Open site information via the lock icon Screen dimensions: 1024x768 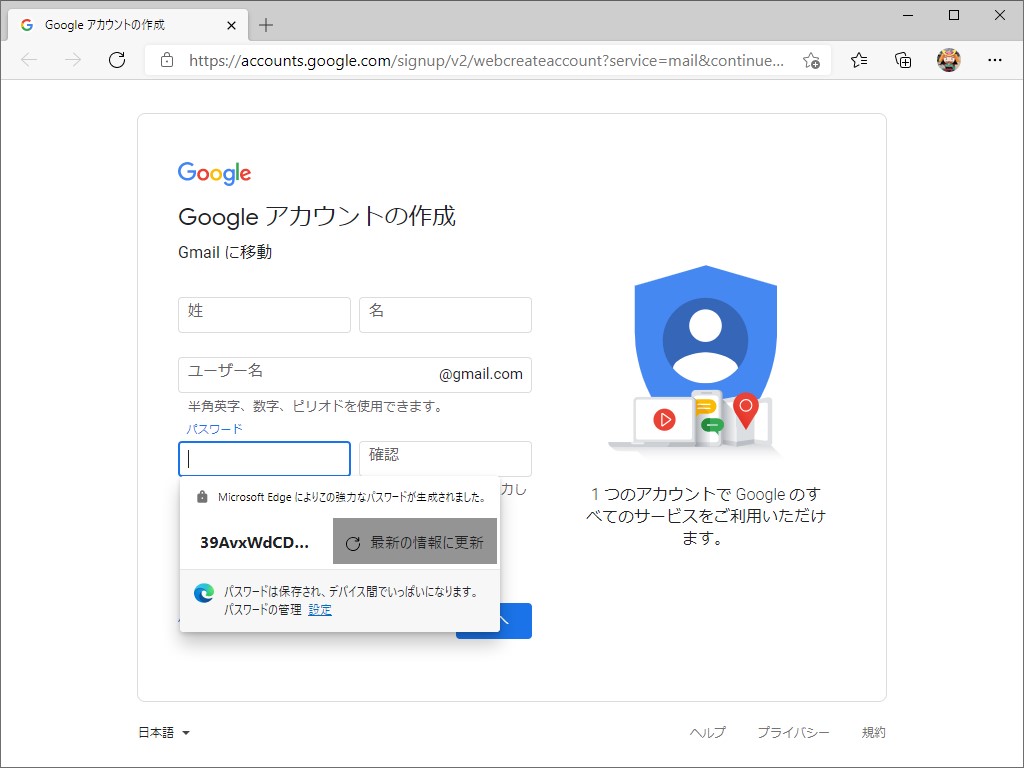[166, 60]
